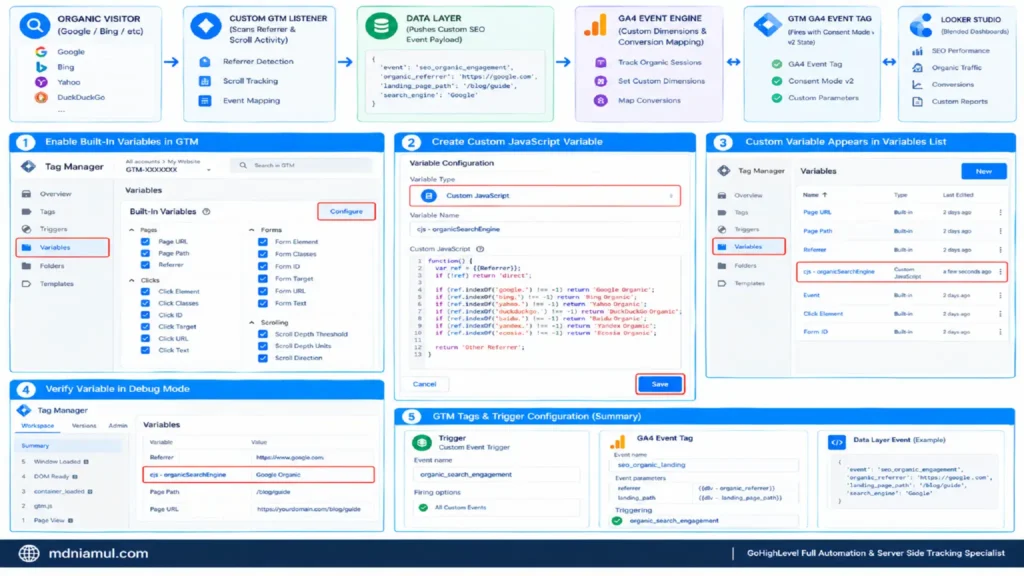Open kebab menu for cjs - organicSearchEngine row
Viewport: 1024px width, 576px height.
point(1000,272)
